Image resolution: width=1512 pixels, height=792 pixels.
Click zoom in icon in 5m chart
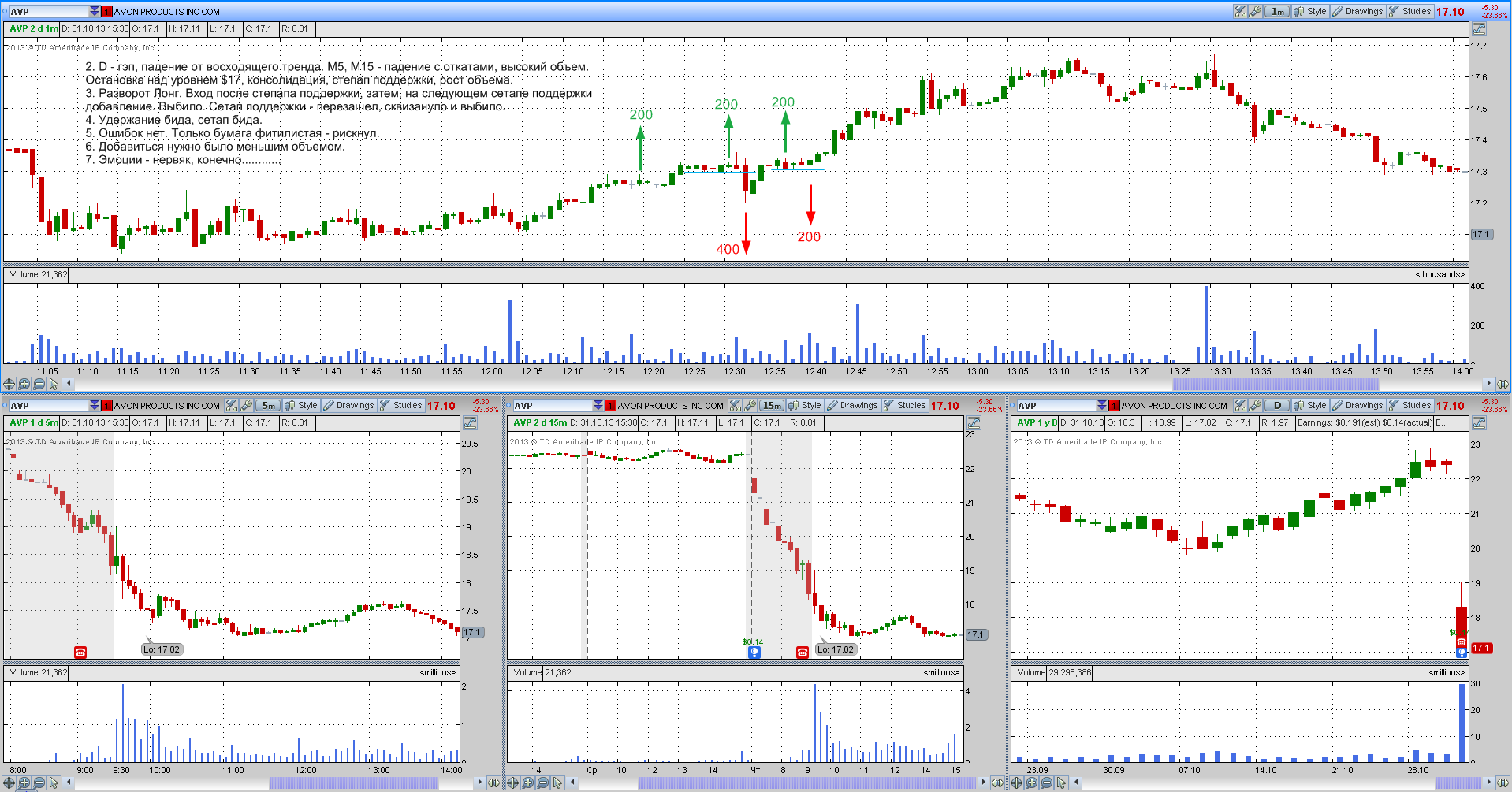[24, 783]
